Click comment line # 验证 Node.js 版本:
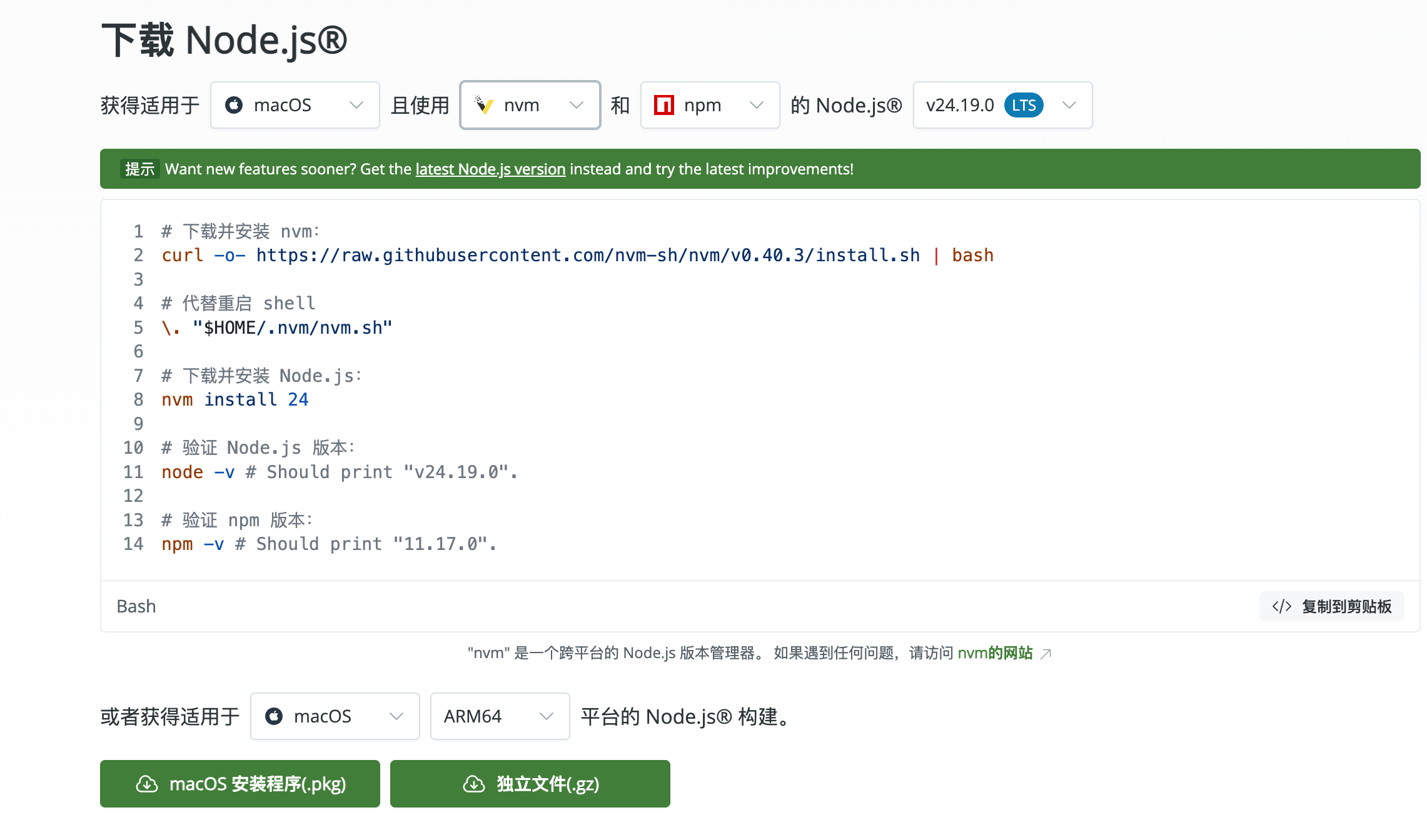 258,448
